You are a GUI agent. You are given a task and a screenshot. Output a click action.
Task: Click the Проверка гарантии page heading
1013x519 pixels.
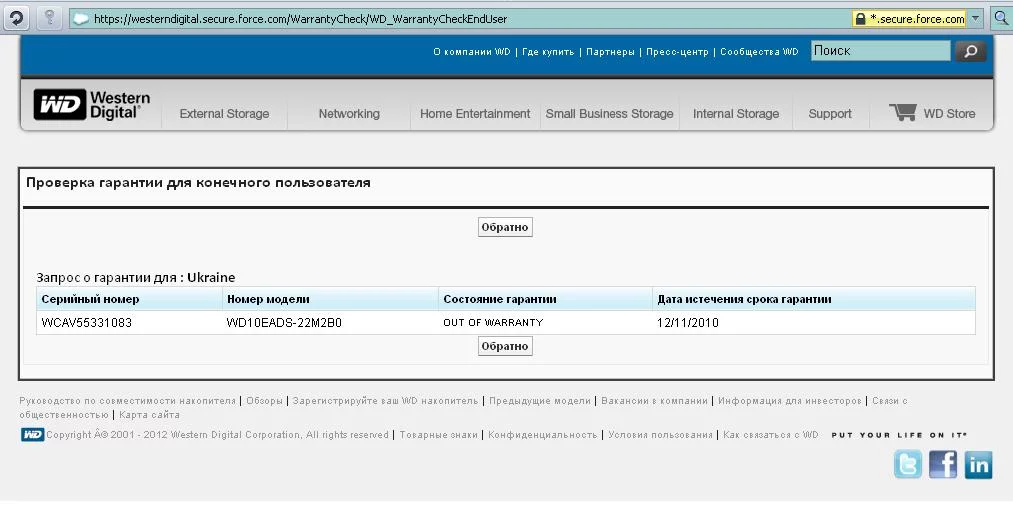point(198,183)
